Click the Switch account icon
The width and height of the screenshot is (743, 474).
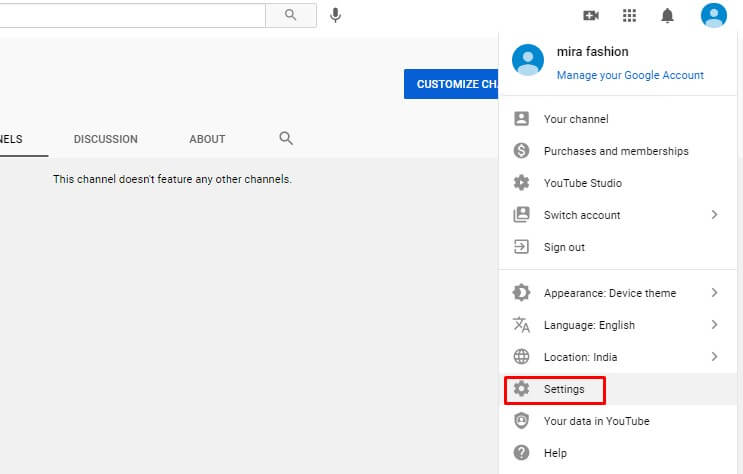(x=521, y=215)
